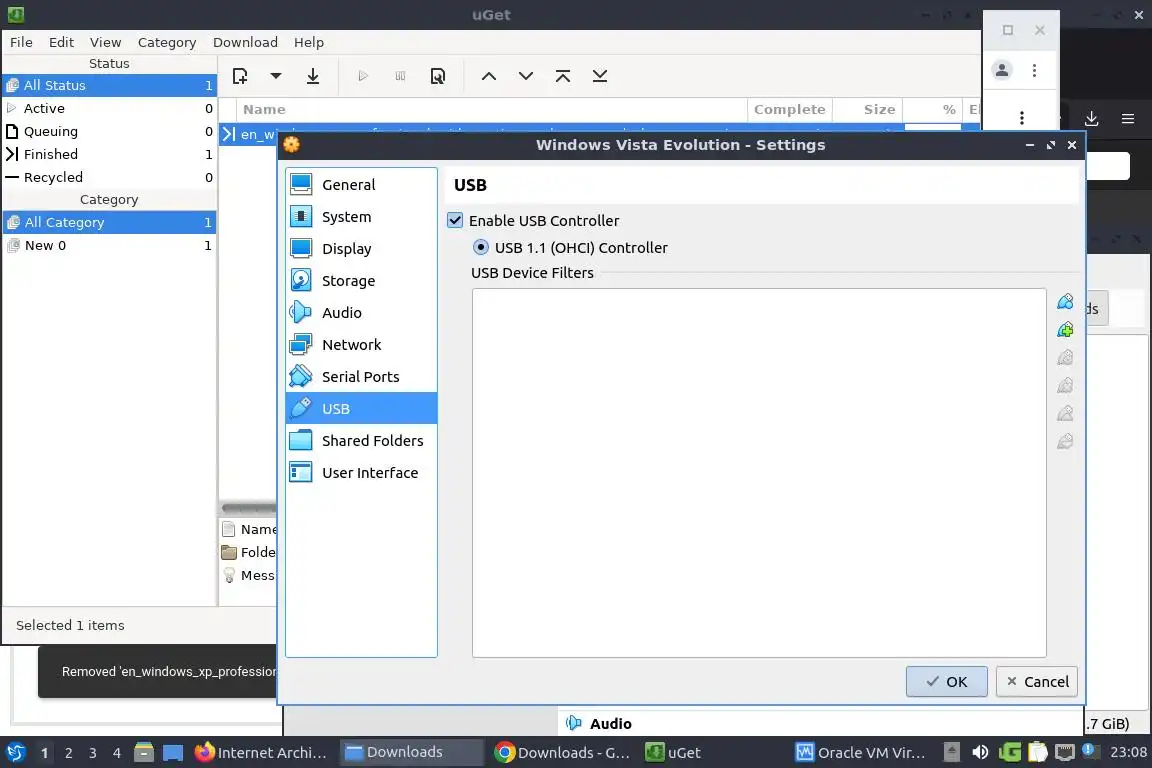1152x768 pixels.
Task: Open Network settings page
Action: [361, 345]
